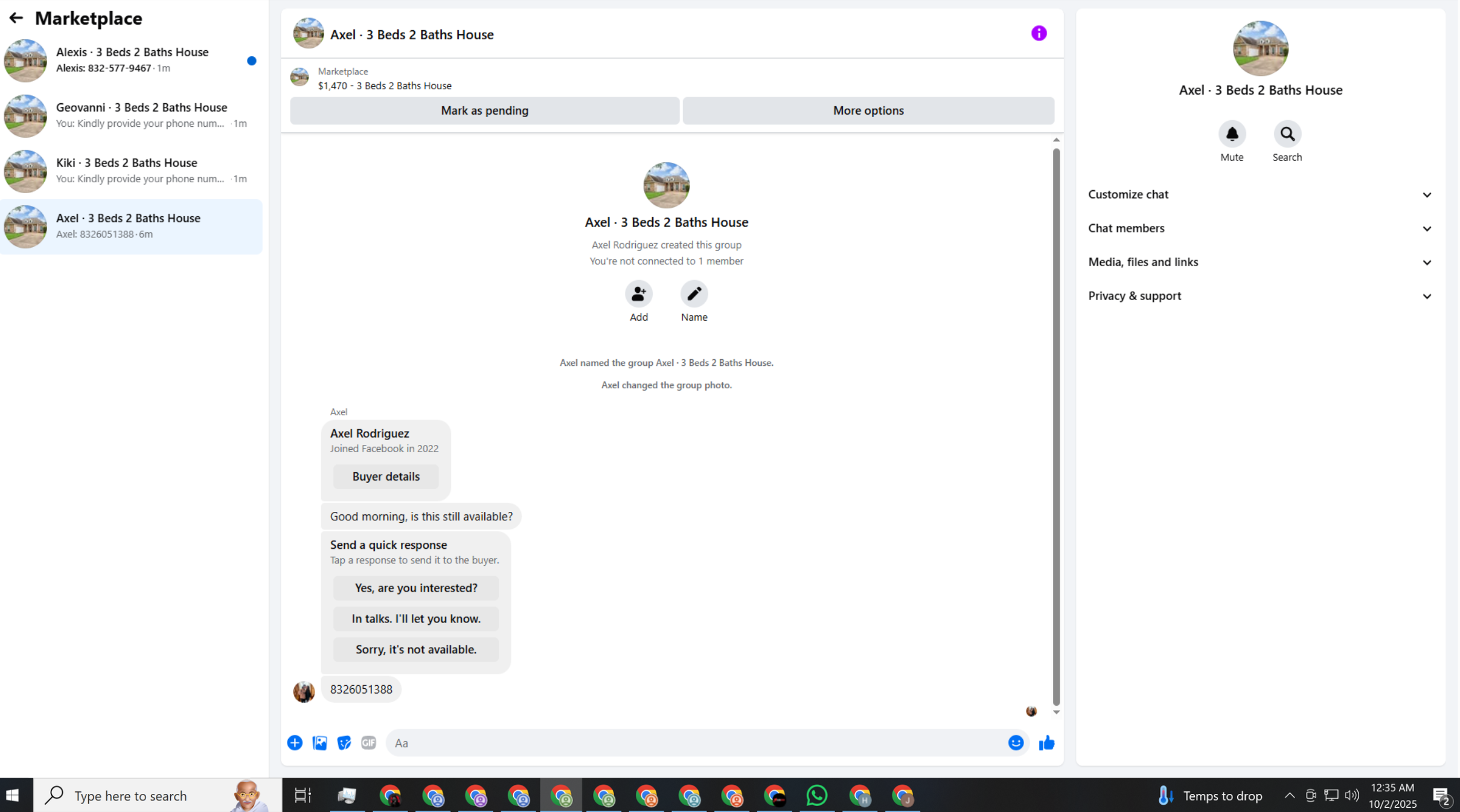The image size is (1460, 812).
Task: Open the blue plus more actions icon
Action: pyautogui.click(x=295, y=743)
